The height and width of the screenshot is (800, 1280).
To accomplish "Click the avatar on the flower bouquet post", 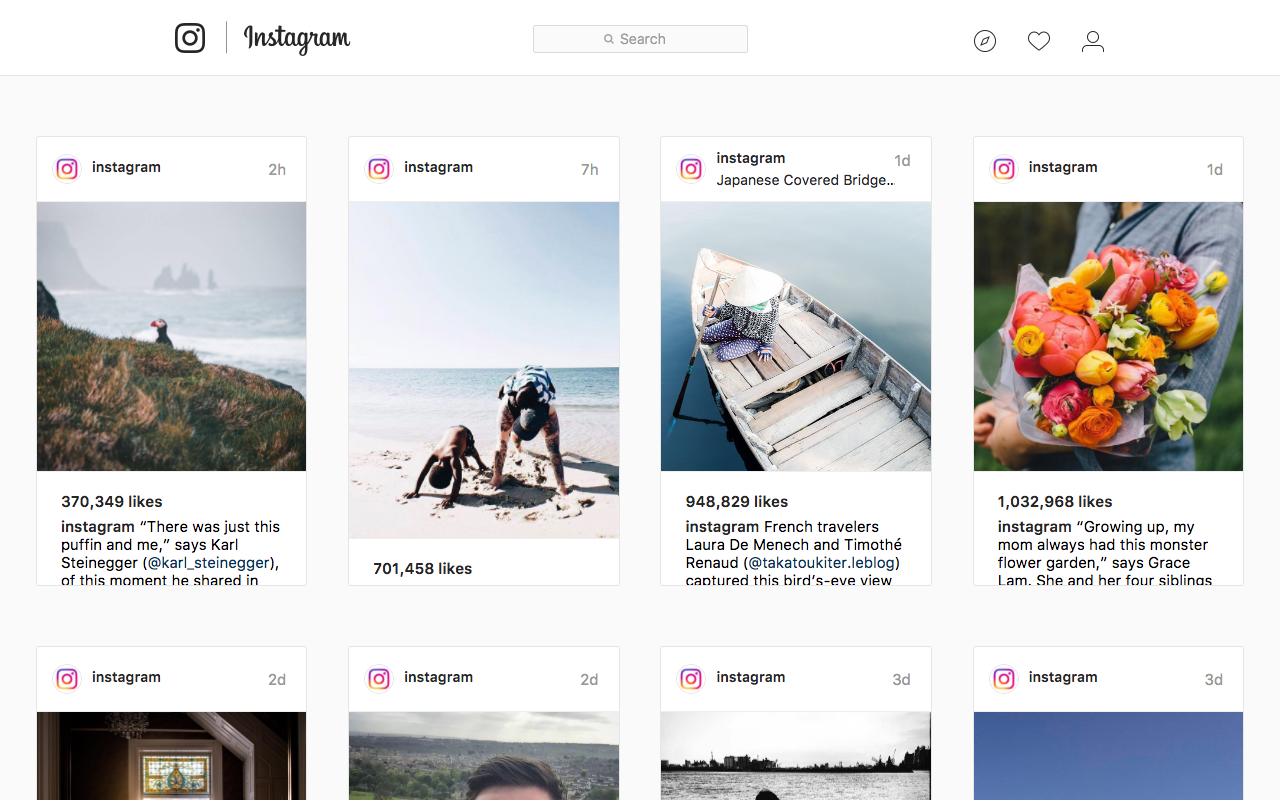I will tap(1003, 169).
